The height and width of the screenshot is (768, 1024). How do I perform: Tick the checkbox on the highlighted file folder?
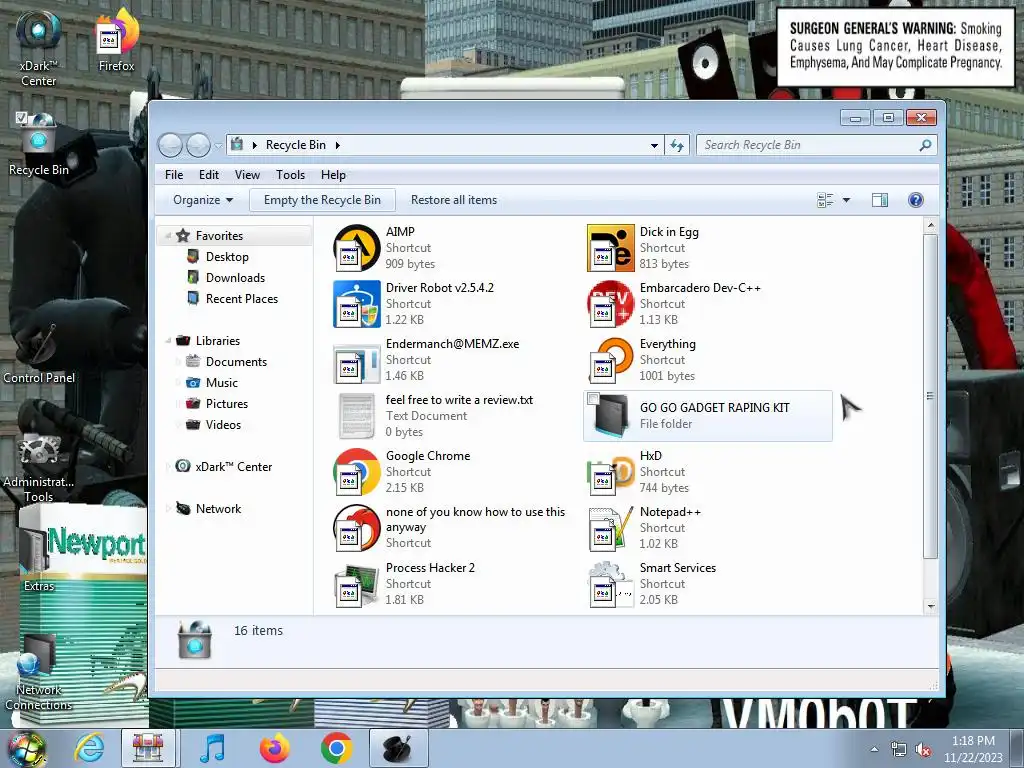(x=593, y=398)
